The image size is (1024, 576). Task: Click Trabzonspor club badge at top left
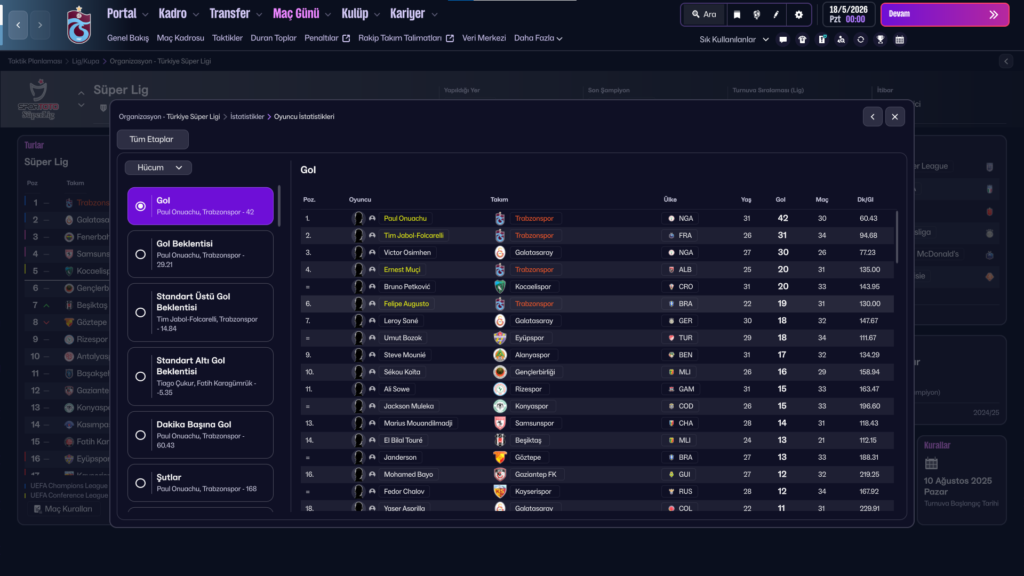click(77, 22)
